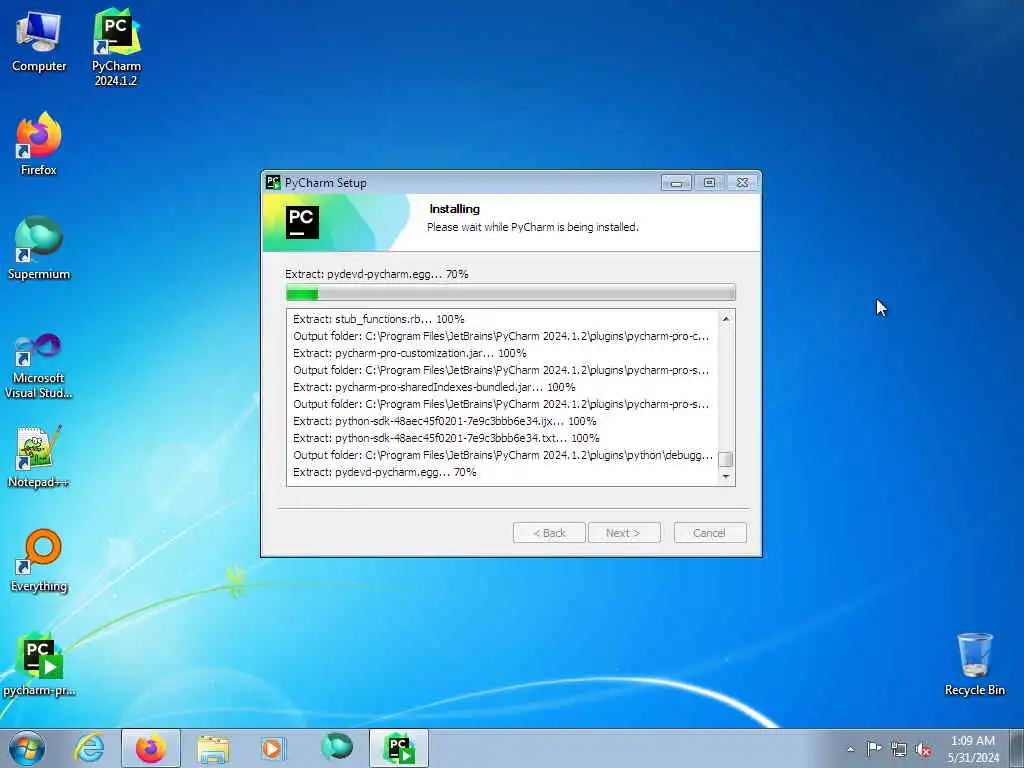The height and width of the screenshot is (768, 1024).
Task: Click the 'Installing' header text
Action: (455, 209)
